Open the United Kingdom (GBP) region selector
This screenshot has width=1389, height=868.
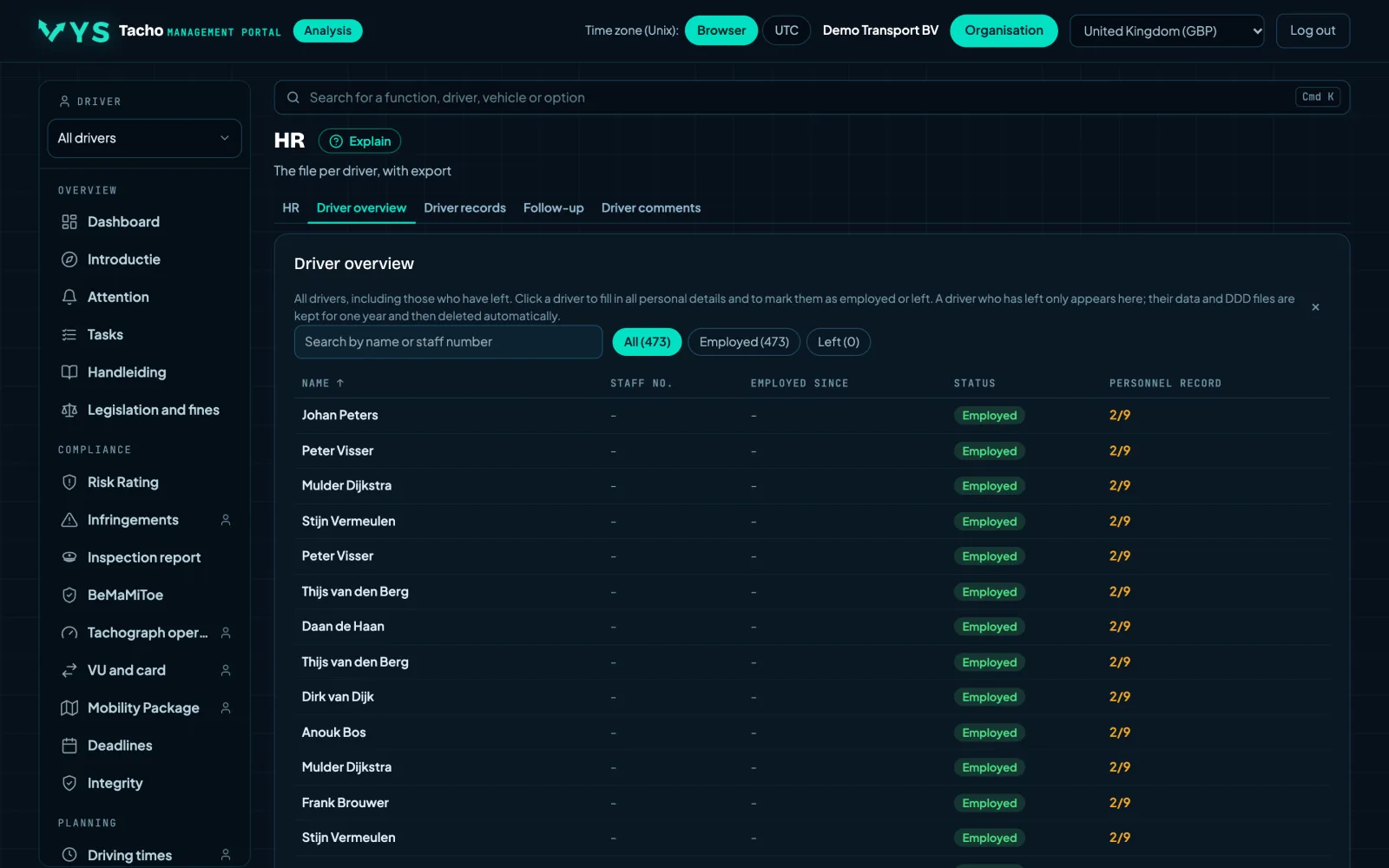(1167, 30)
